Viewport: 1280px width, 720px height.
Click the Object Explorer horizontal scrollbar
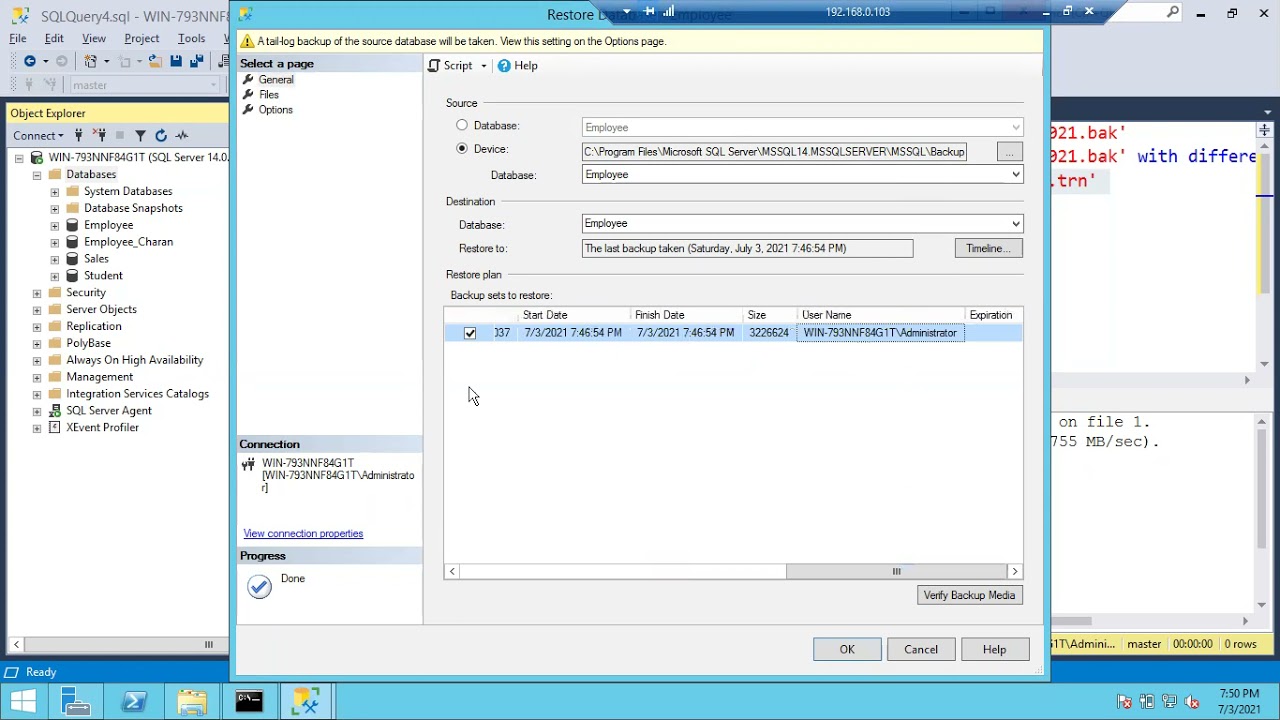click(119, 645)
